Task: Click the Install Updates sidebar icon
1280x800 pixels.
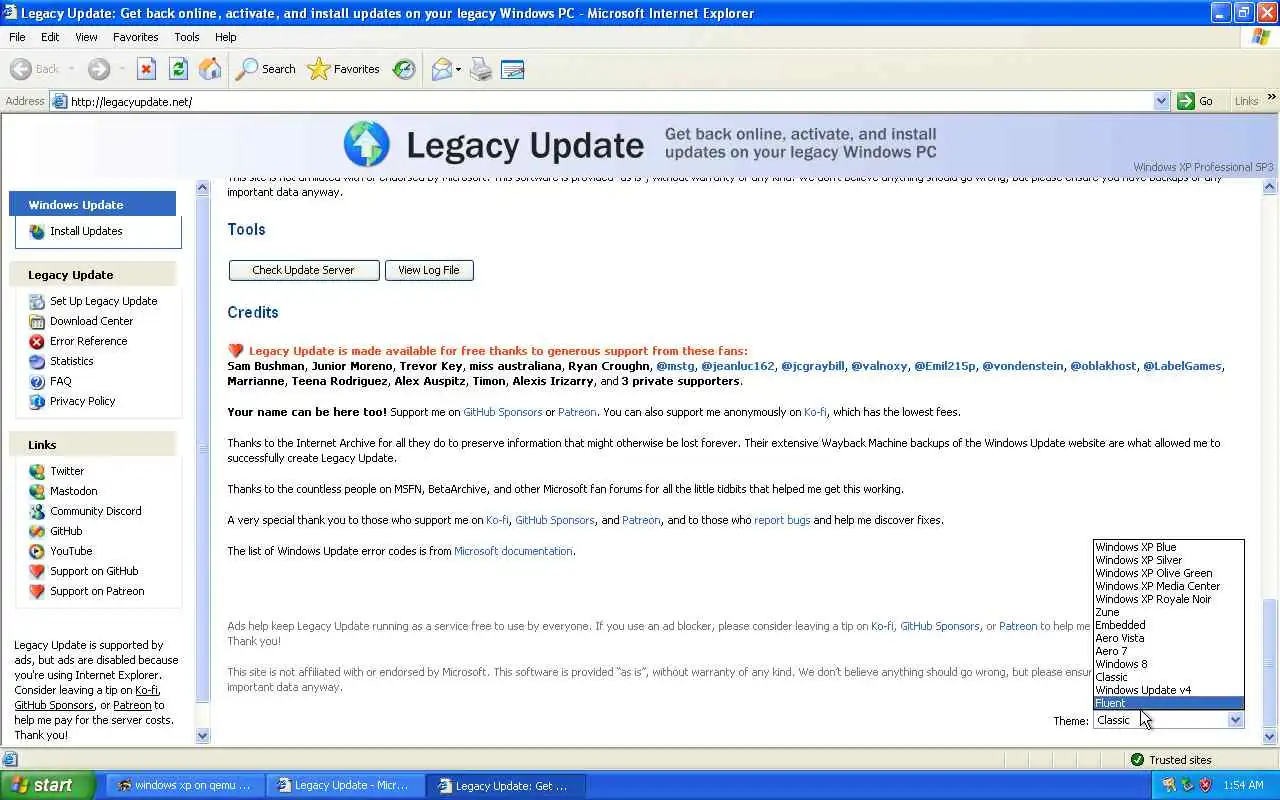Action: tap(37, 231)
